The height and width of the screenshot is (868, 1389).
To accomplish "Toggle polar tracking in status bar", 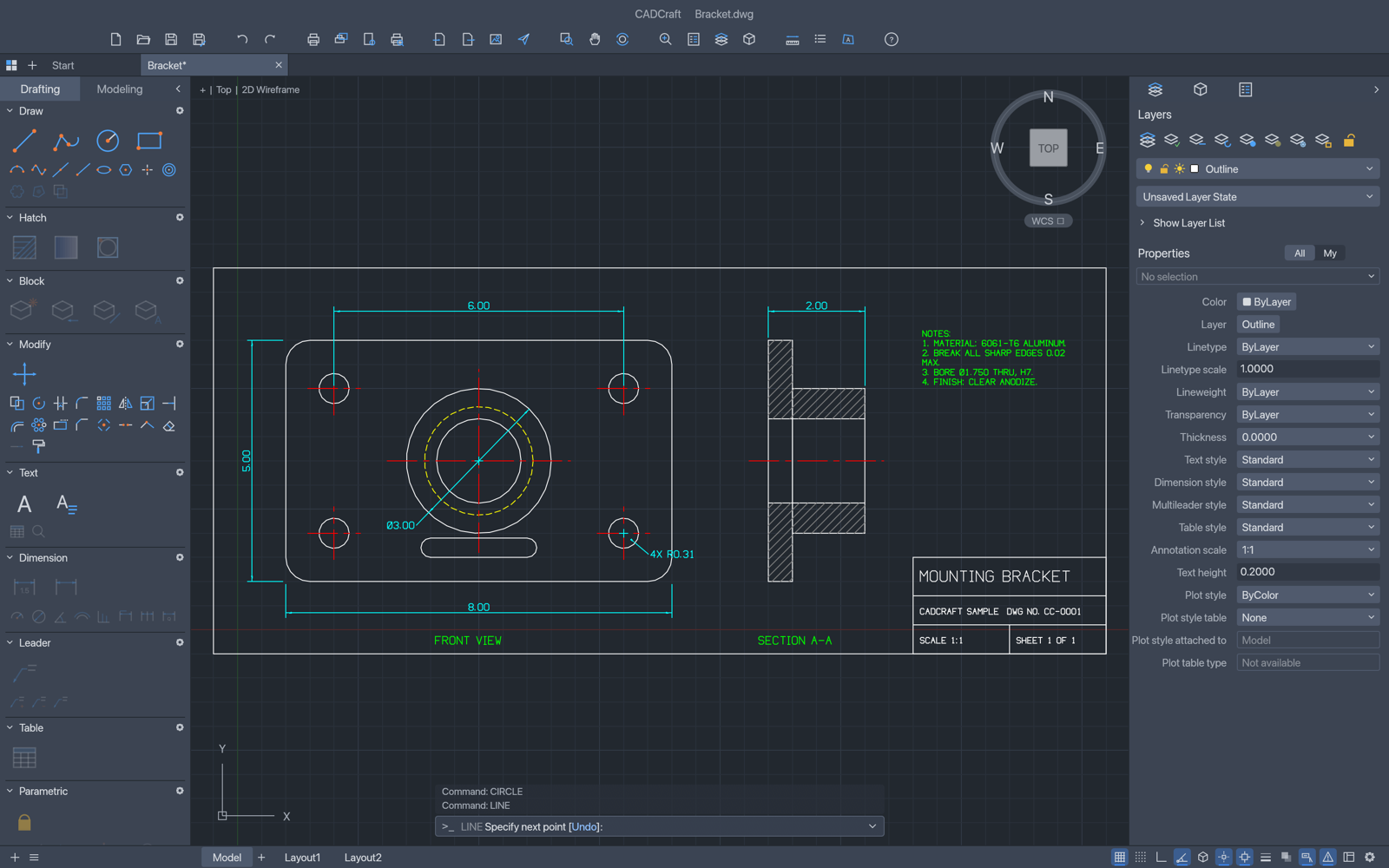I will click(x=1182, y=858).
